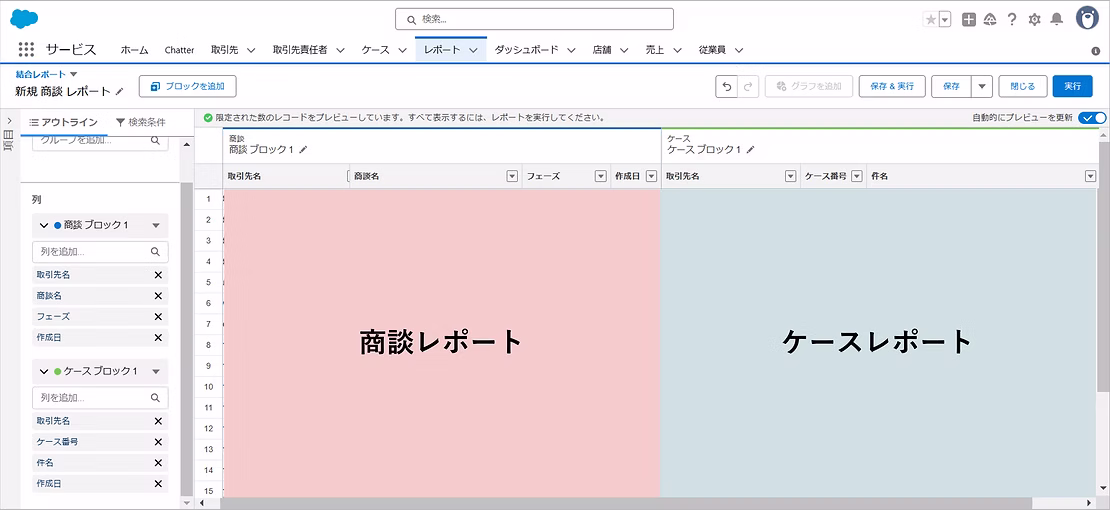Open the notifications bell
The image size is (1110, 510).
(1056, 20)
